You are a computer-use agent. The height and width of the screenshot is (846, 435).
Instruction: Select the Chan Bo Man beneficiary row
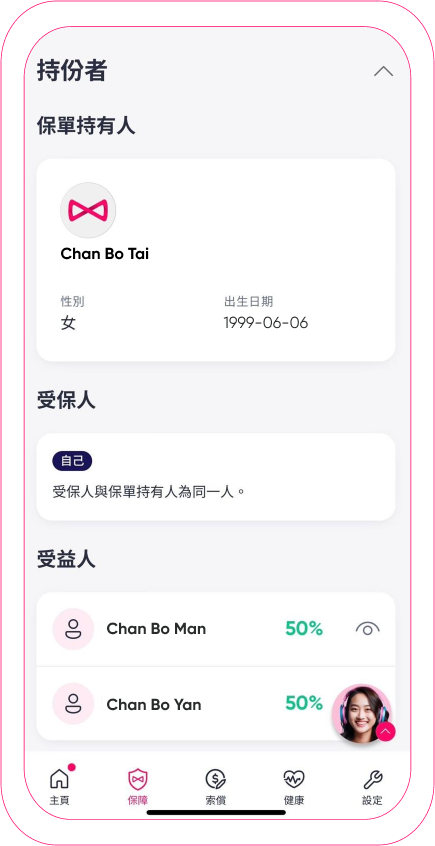tap(216, 629)
